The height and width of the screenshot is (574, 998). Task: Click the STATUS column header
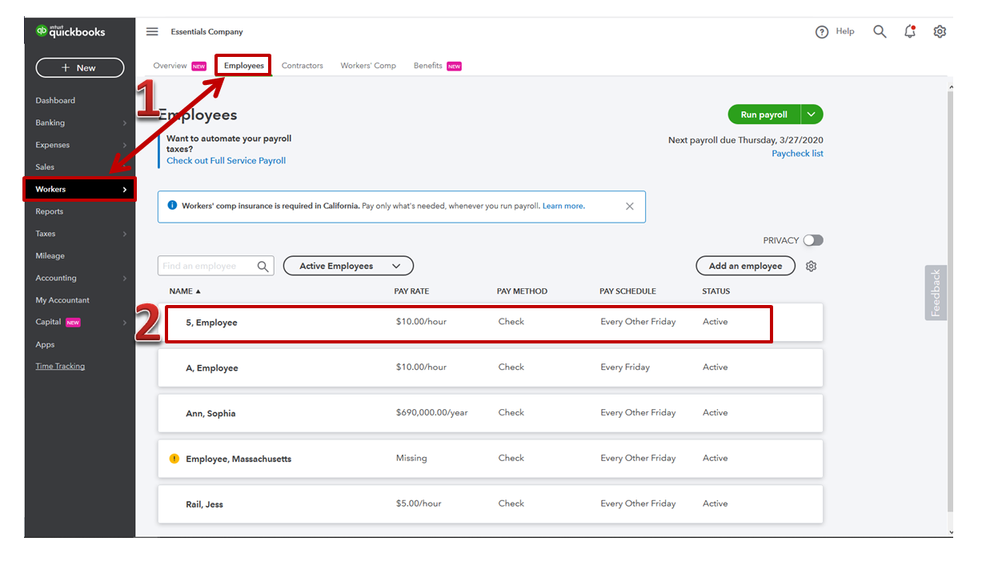click(716, 291)
